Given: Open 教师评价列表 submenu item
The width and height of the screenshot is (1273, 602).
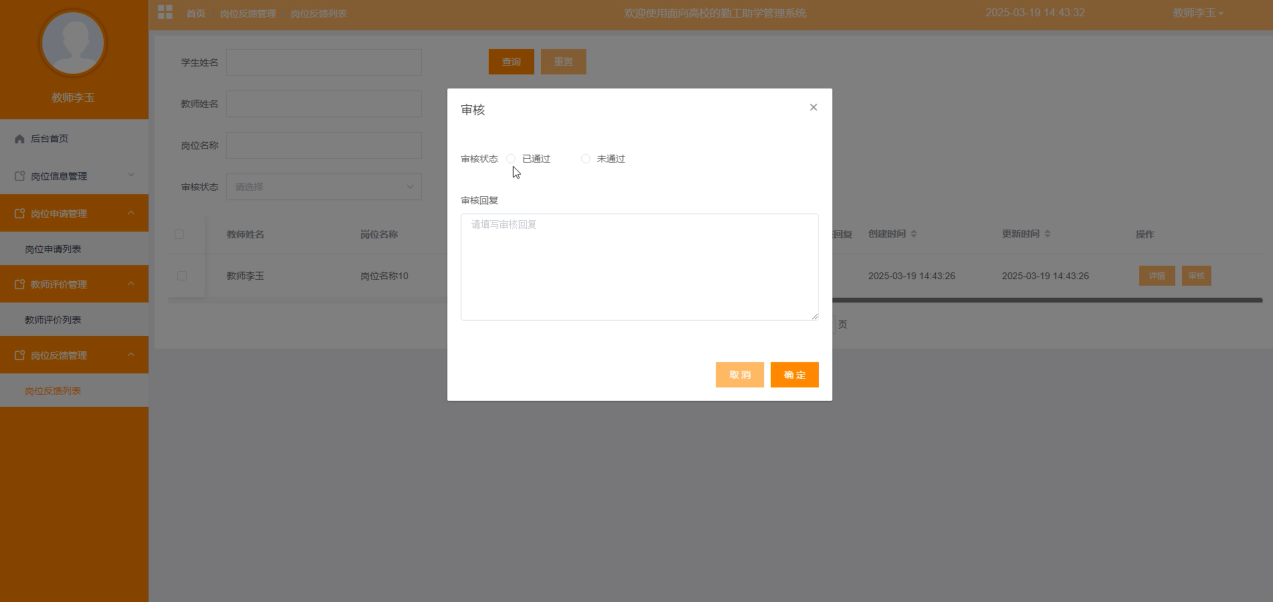Looking at the screenshot, I should click(x=74, y=320).
